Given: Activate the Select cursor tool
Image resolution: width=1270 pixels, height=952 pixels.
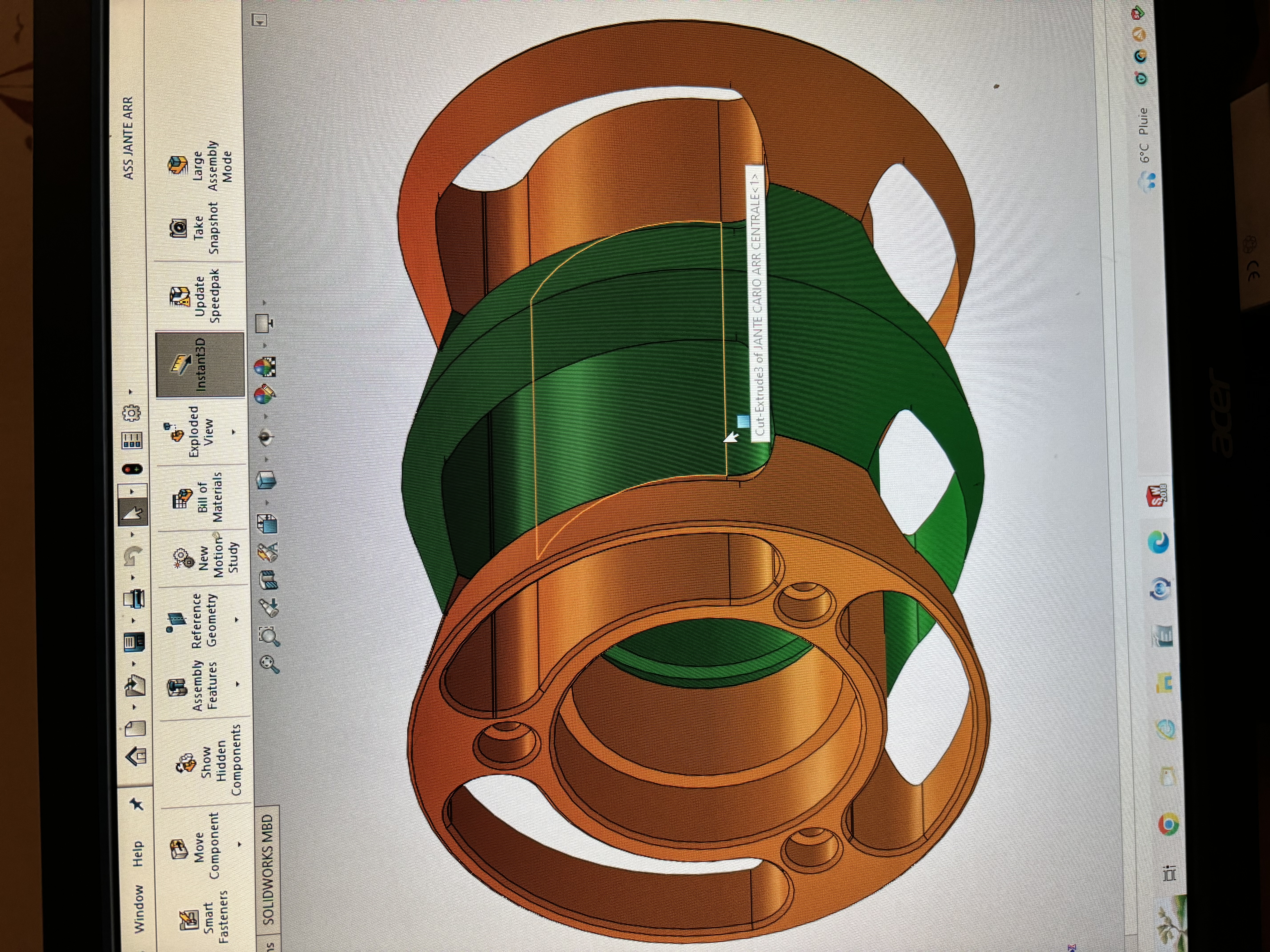Looking at the screenshot, I should tap(133, 512).
